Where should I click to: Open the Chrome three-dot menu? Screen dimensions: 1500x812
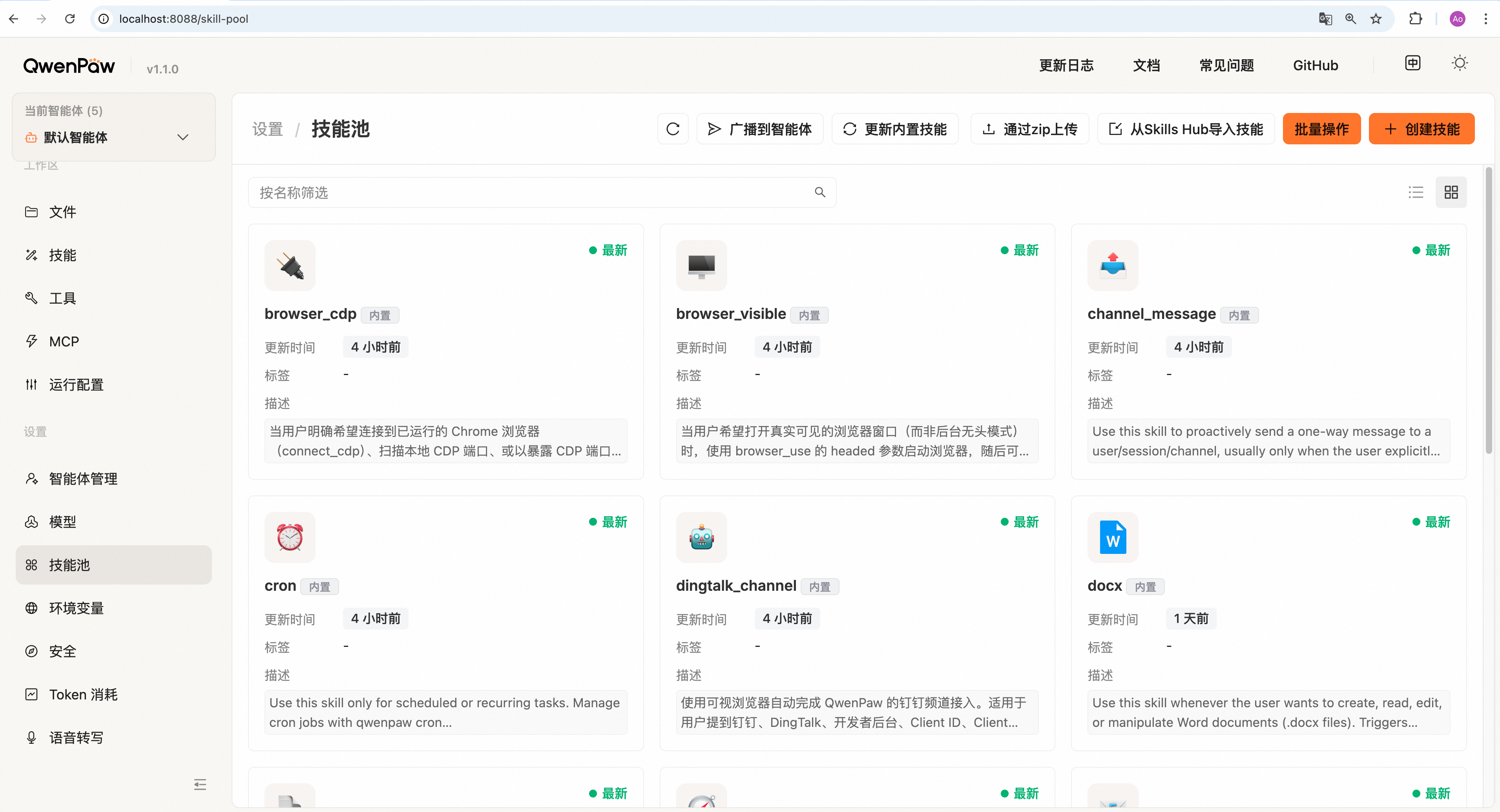tap(1485, 18)
